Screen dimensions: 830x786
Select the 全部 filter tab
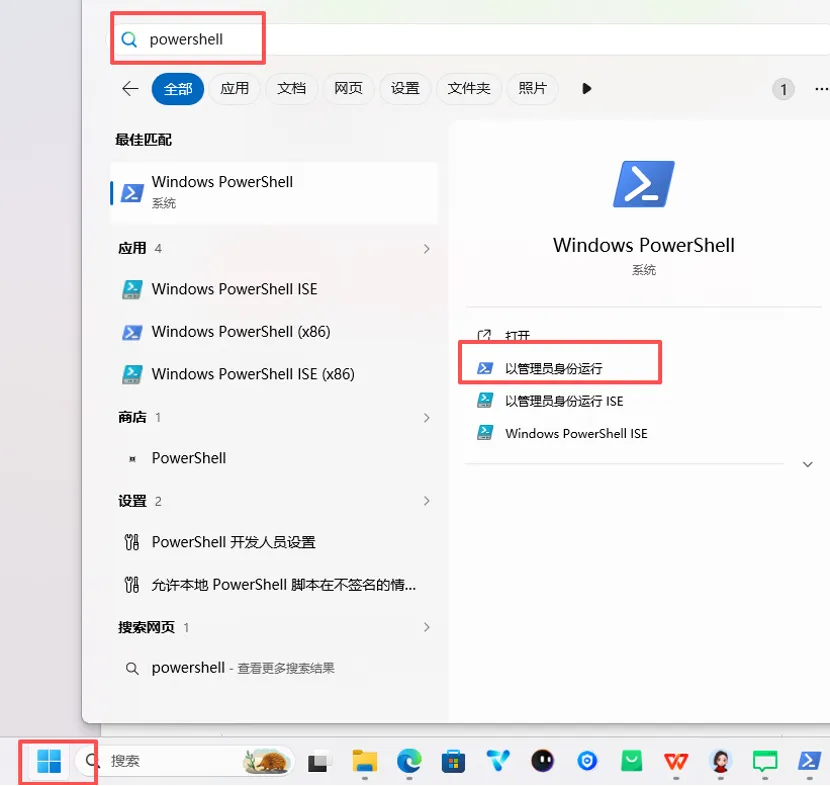point(177,88)
